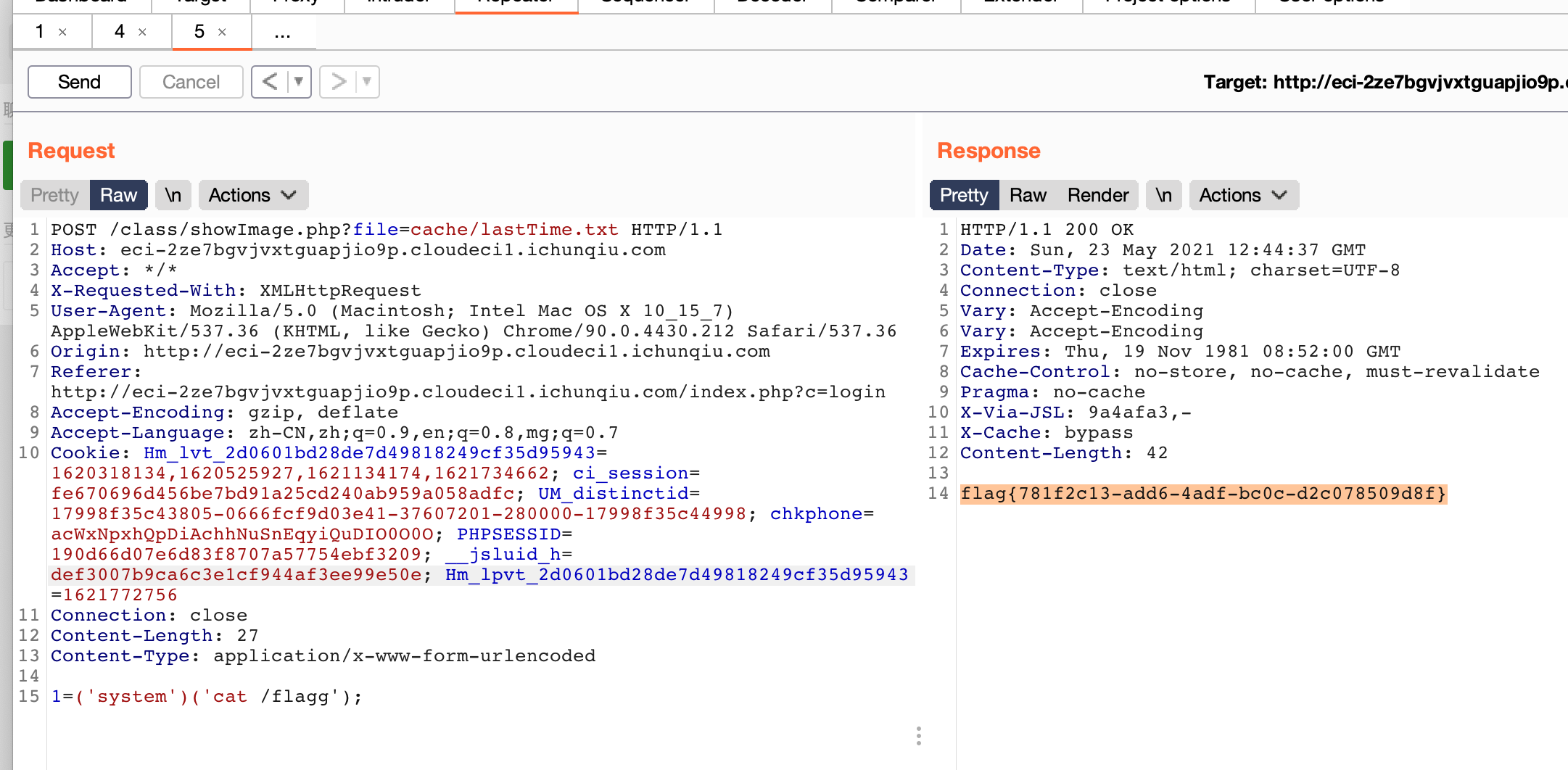Switch Response view to Render

coord(1098,195)
